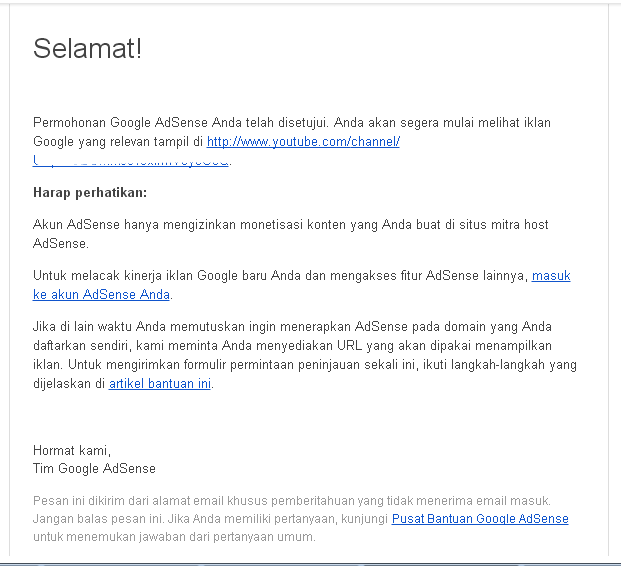Screen dimensions: 621x566
Task: Open the 'artikel bantuan ini' help article
Action: coord(160,383)
